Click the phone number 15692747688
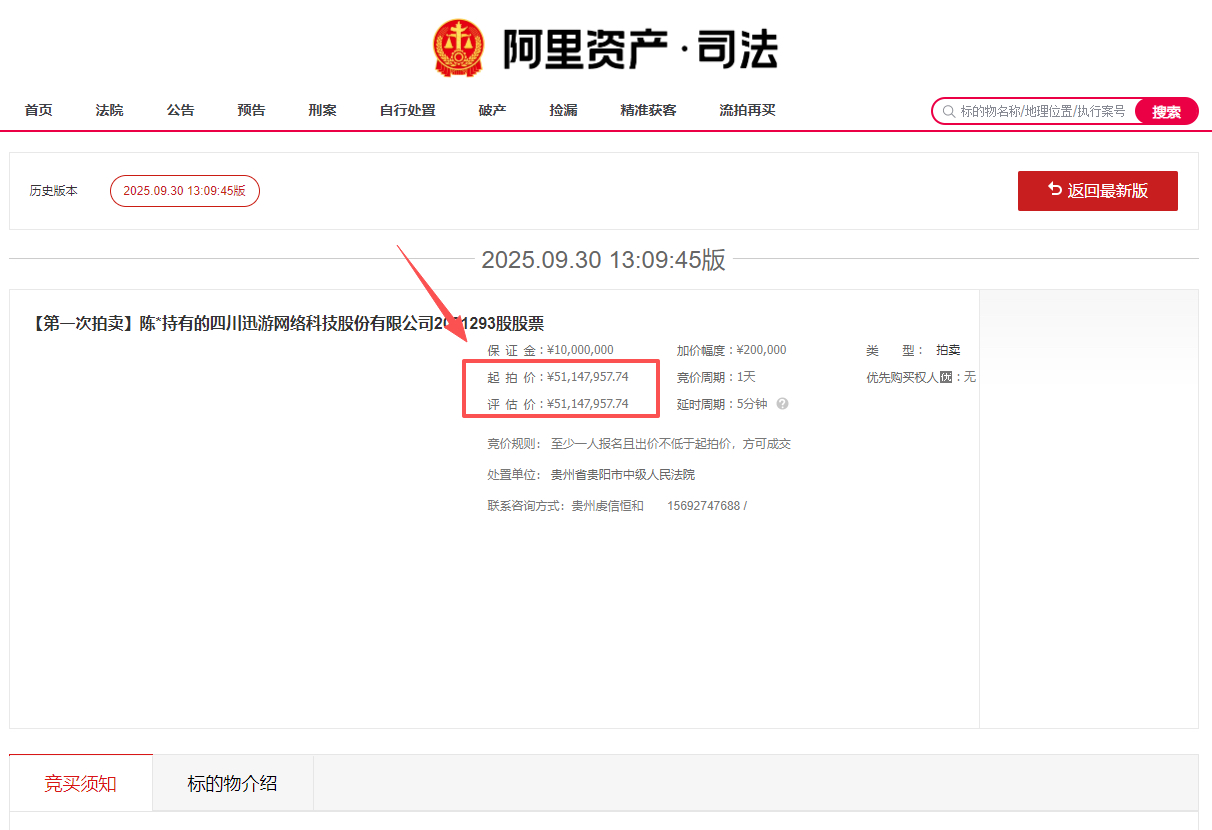This screenshot has width=1212, height=830. pos(704,506)
